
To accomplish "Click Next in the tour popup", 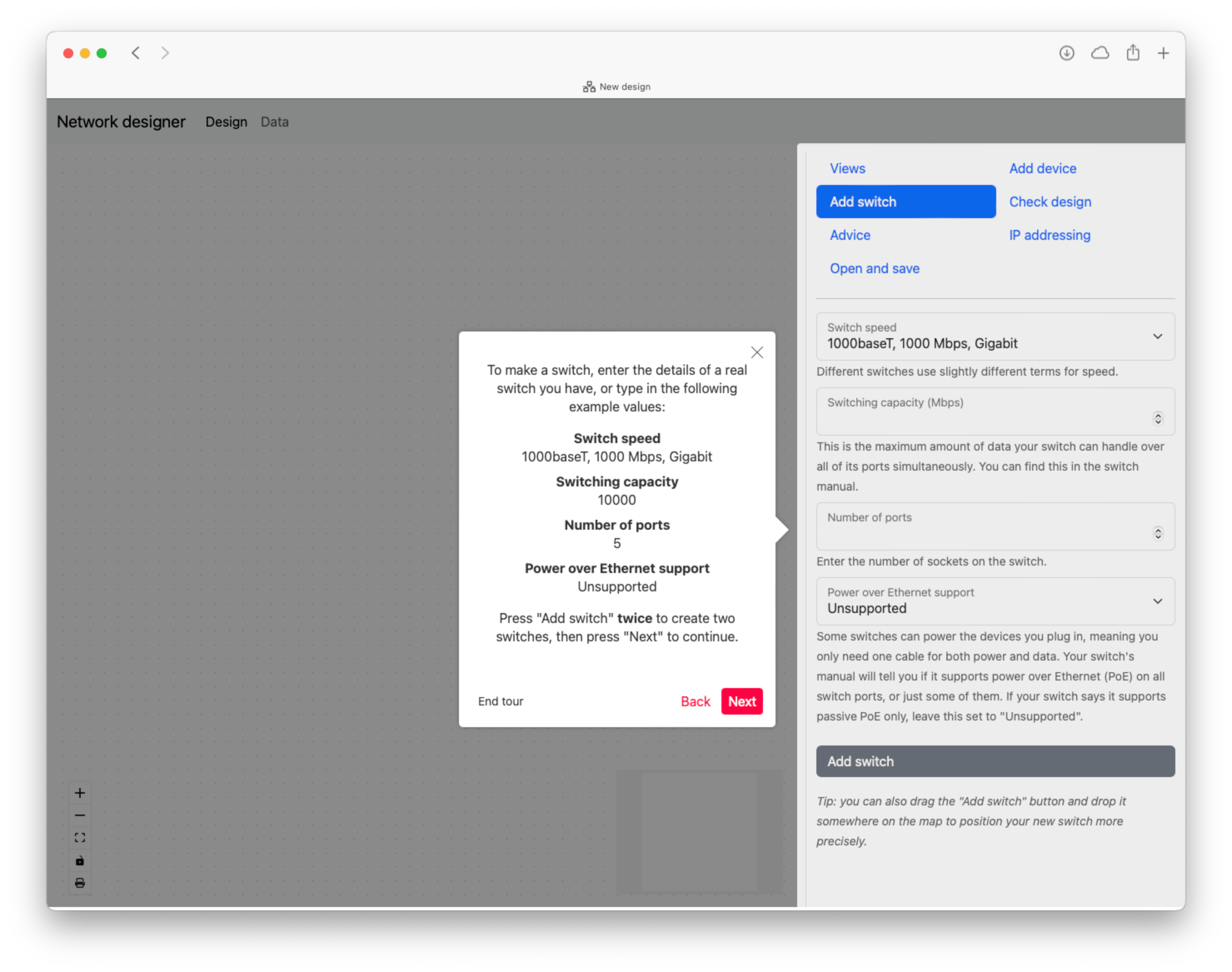I will tap(742, 701).
